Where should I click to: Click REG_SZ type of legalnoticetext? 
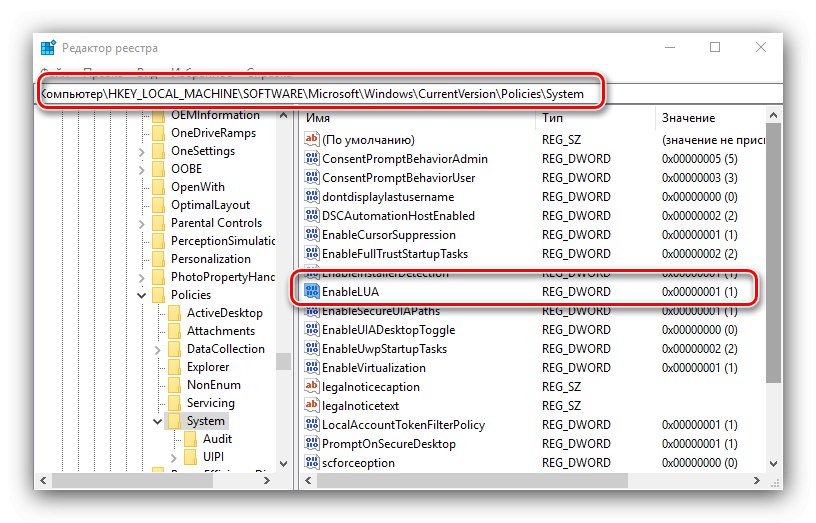coord(561,405)
